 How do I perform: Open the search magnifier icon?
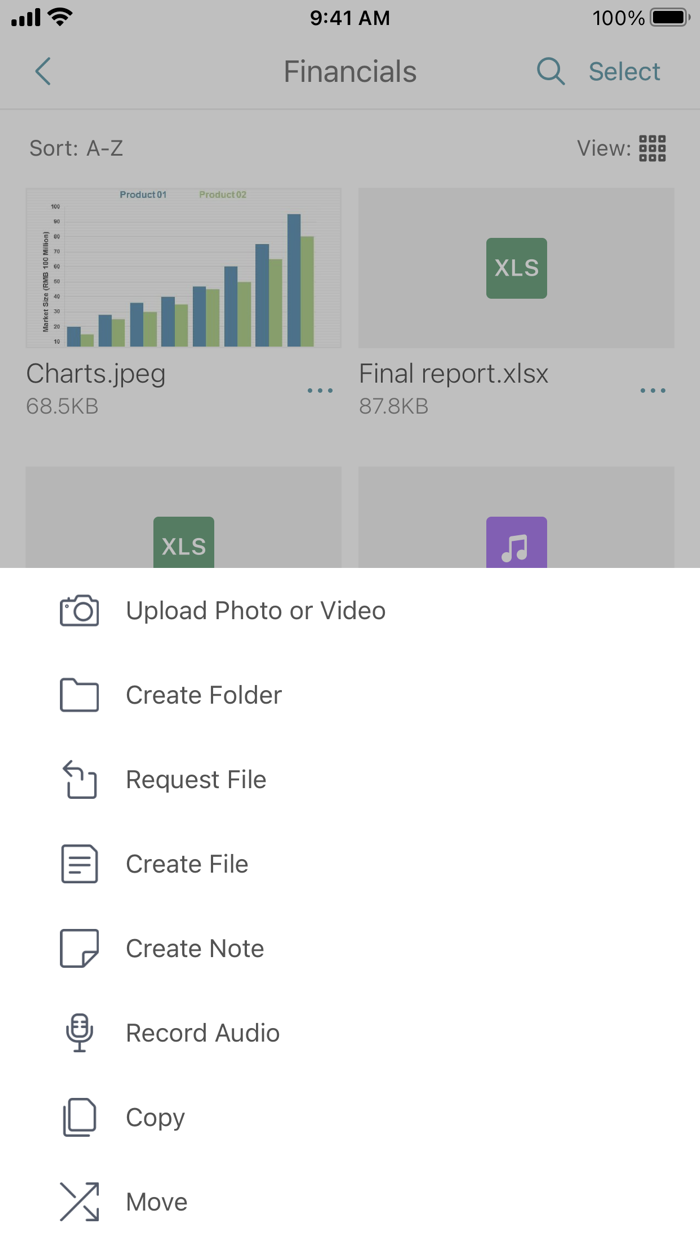[x=549, y=71]
